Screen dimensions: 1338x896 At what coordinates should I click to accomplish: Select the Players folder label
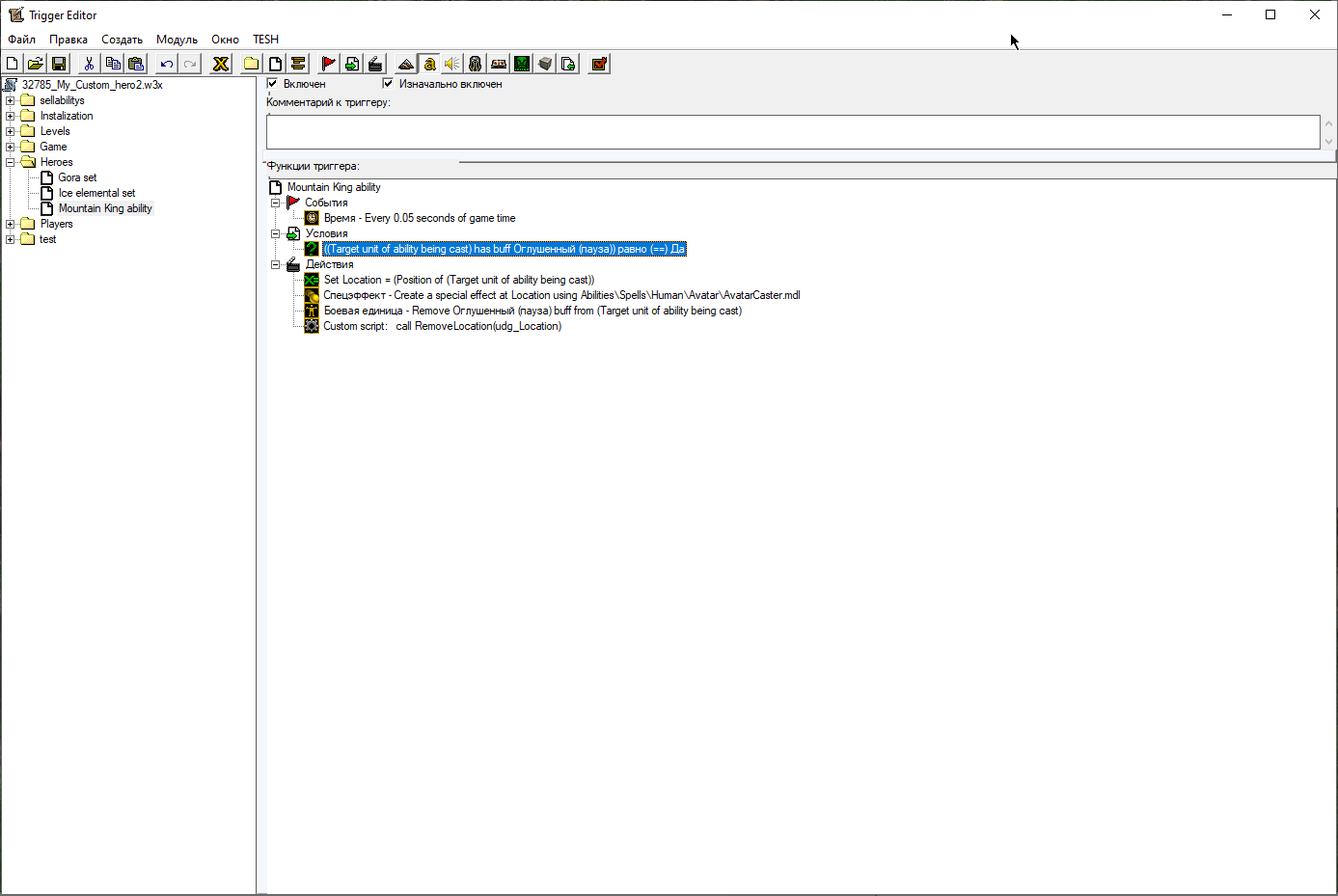(56, 224)
